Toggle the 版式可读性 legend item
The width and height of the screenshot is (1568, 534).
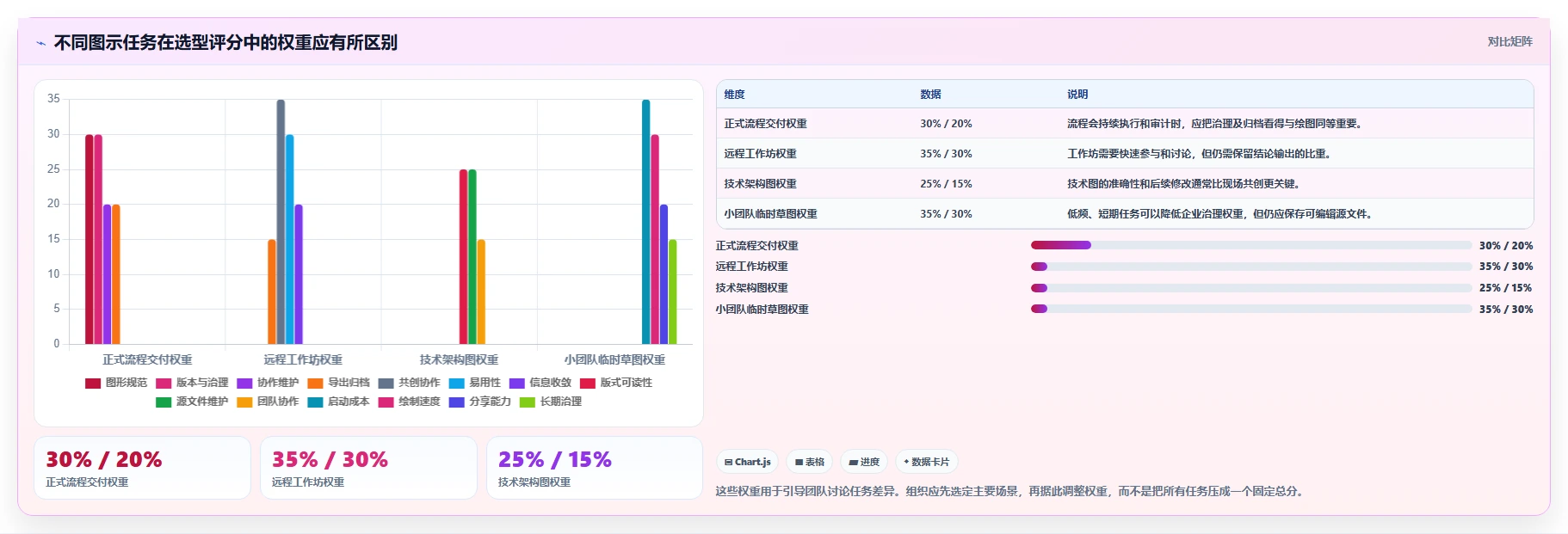point(615,383)
